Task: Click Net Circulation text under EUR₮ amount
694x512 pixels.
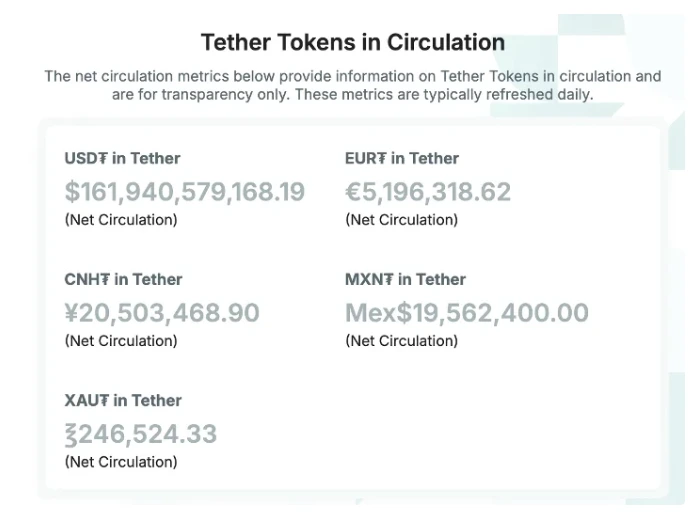Action: click(401, 220)
